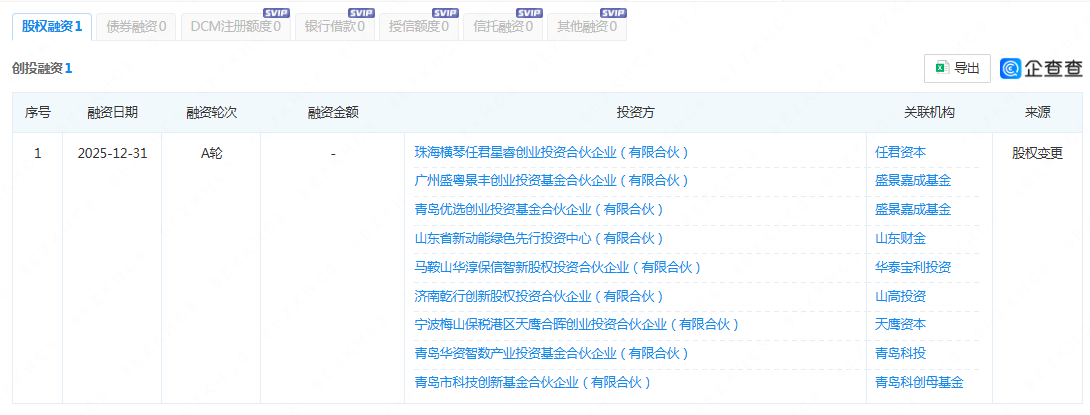Open the DCM注册额度 tab

[x=236, y=27]
